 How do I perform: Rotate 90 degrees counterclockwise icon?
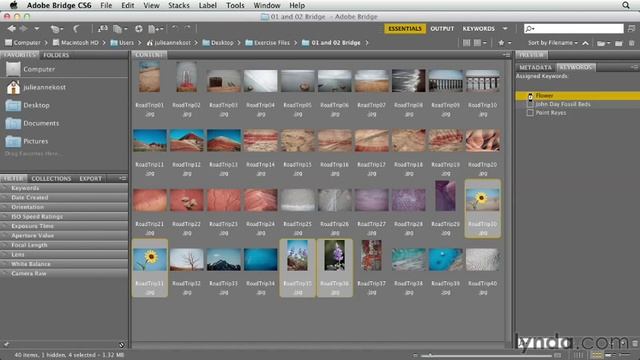point(175,28)
